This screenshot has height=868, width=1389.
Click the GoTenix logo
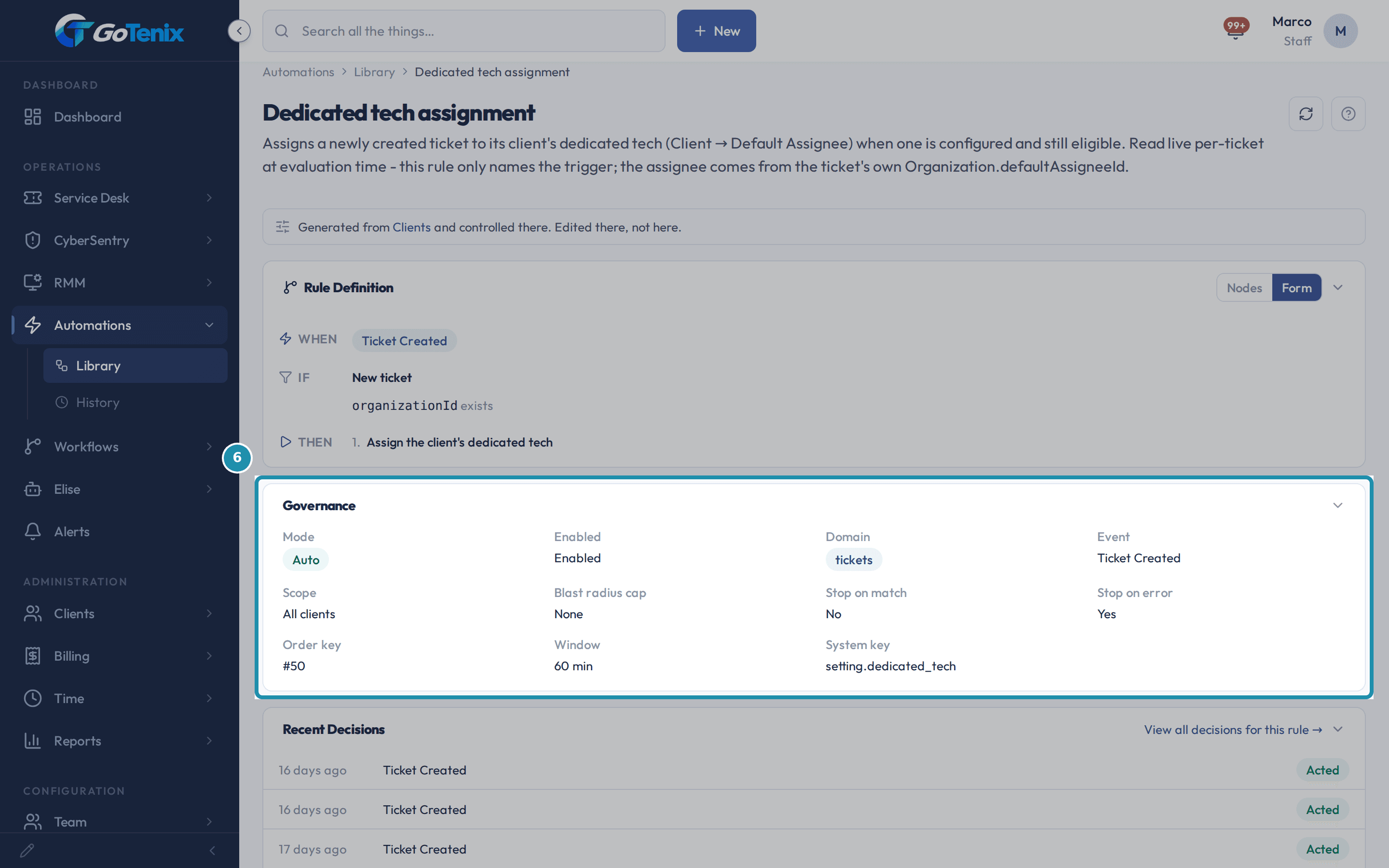(120, 31)
